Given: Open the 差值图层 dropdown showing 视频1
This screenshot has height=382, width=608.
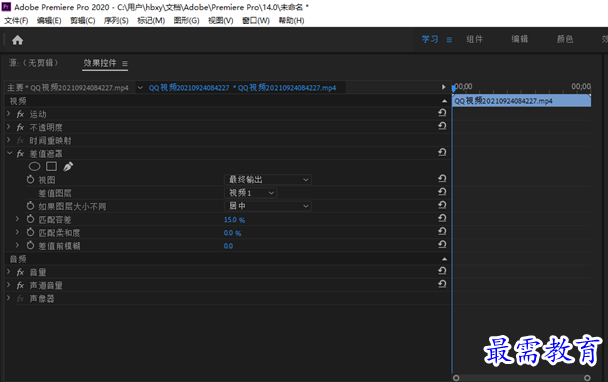Looking at the screenshot, I should pyautogui.click(x=250, y=193).
